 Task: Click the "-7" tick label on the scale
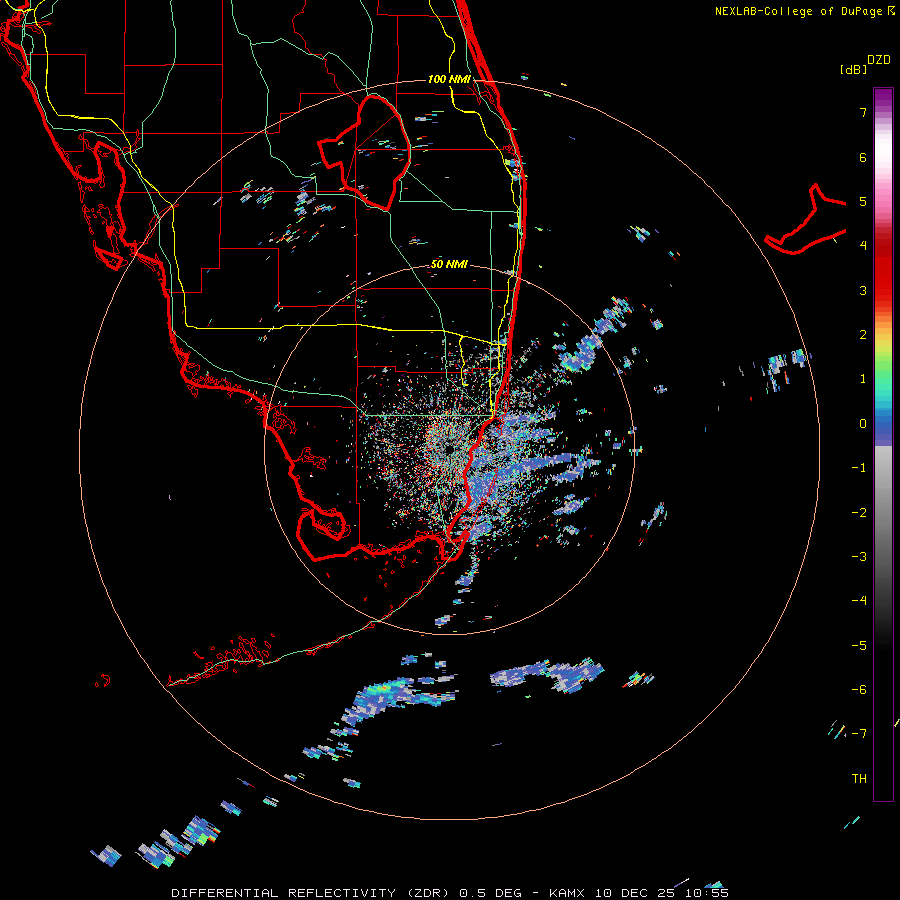[859, 734]
